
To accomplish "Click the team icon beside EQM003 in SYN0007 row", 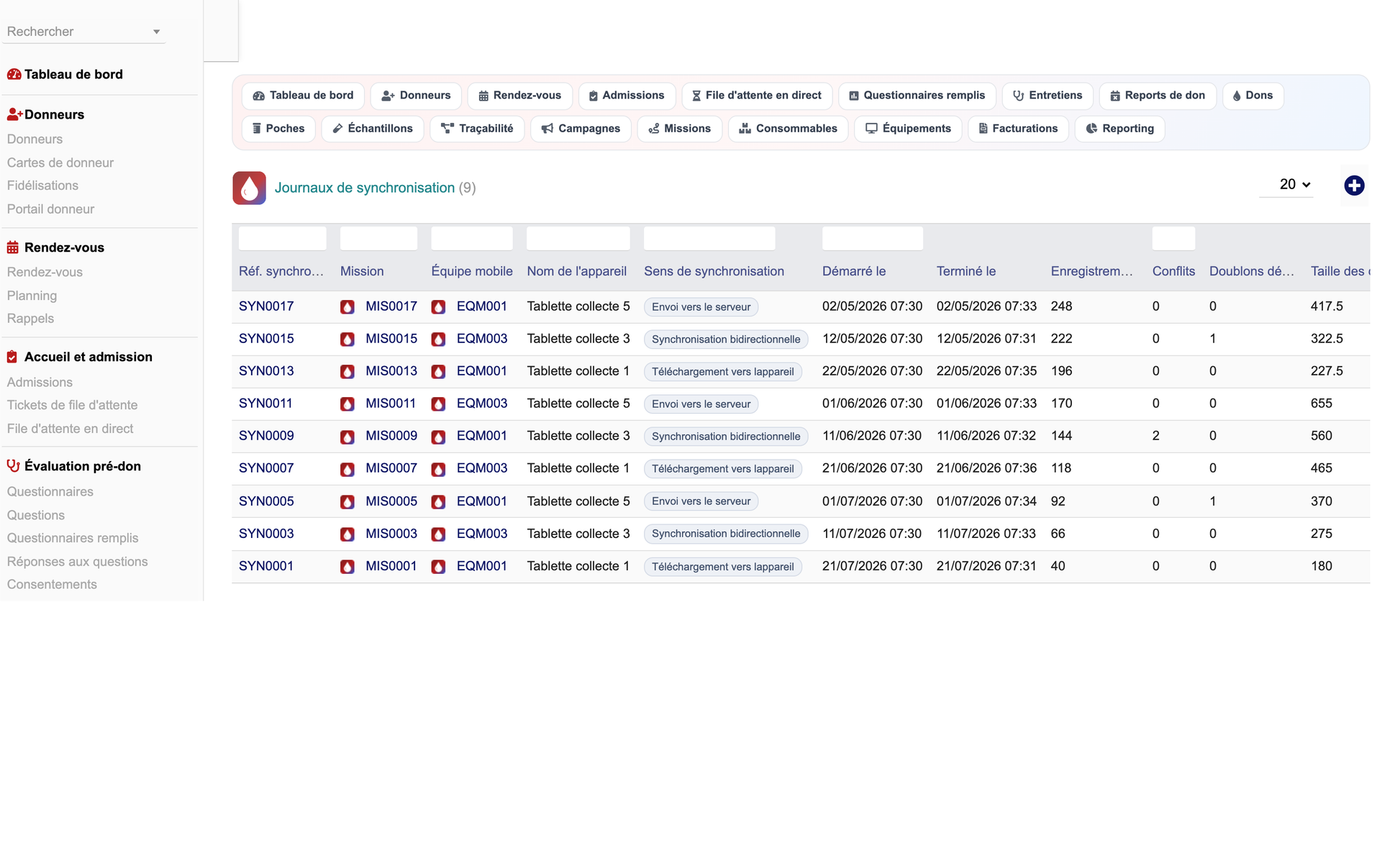I will (x=438, y=469).
